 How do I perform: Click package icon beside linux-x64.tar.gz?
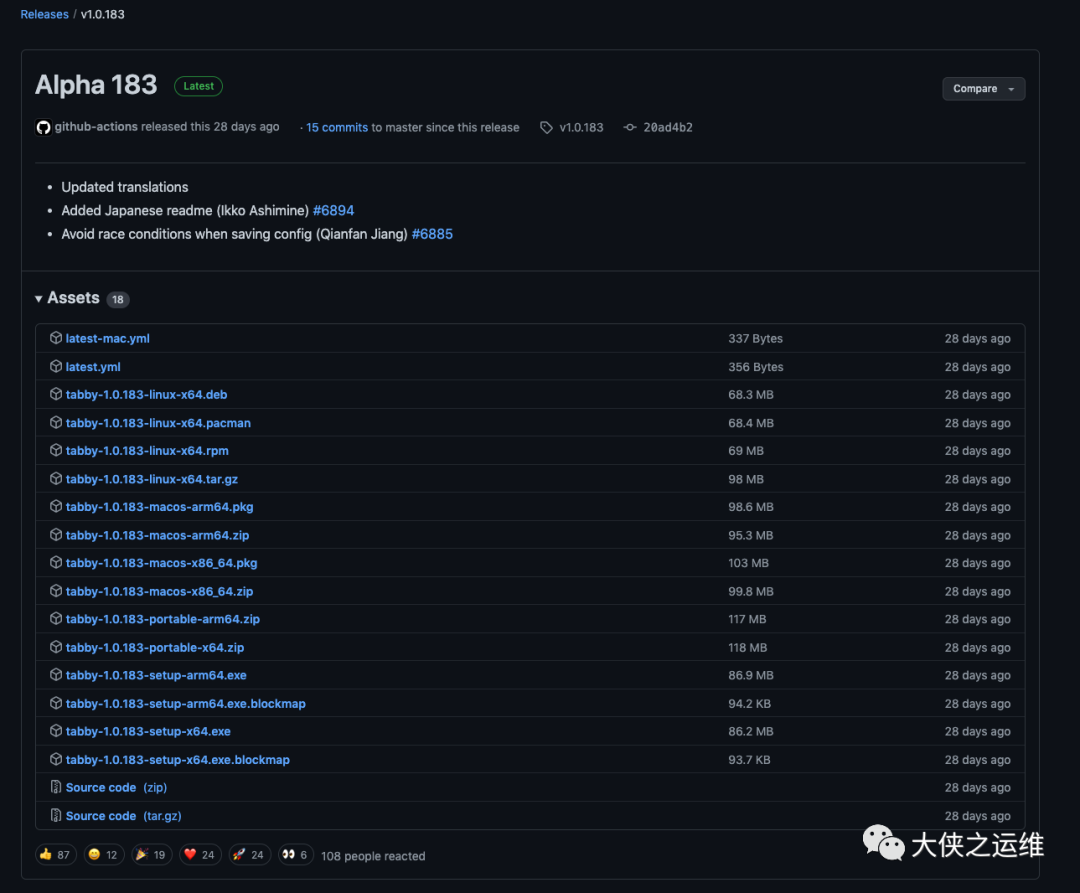click(x=56, y=478)
